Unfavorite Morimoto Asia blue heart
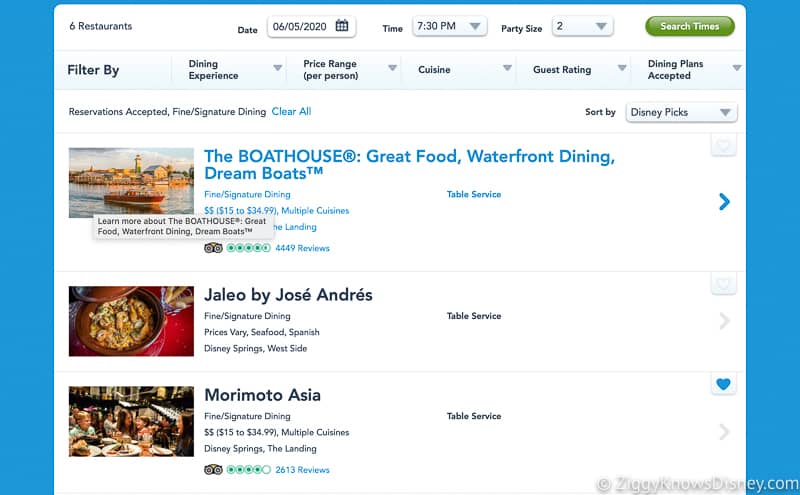The image size is (800, 495). point(723,384)
